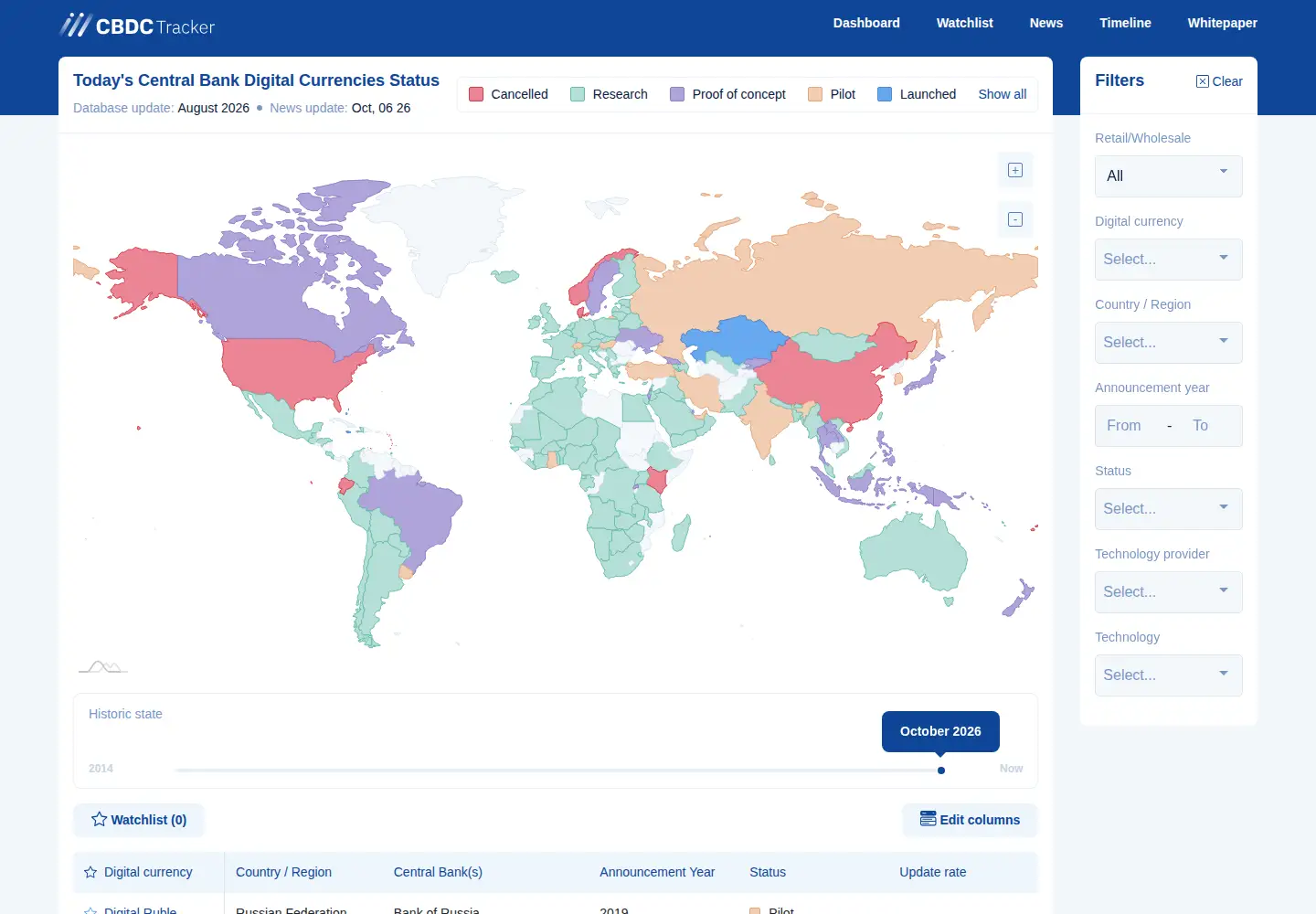Open the Digital currency filter dropdown

pos(1169,260)
